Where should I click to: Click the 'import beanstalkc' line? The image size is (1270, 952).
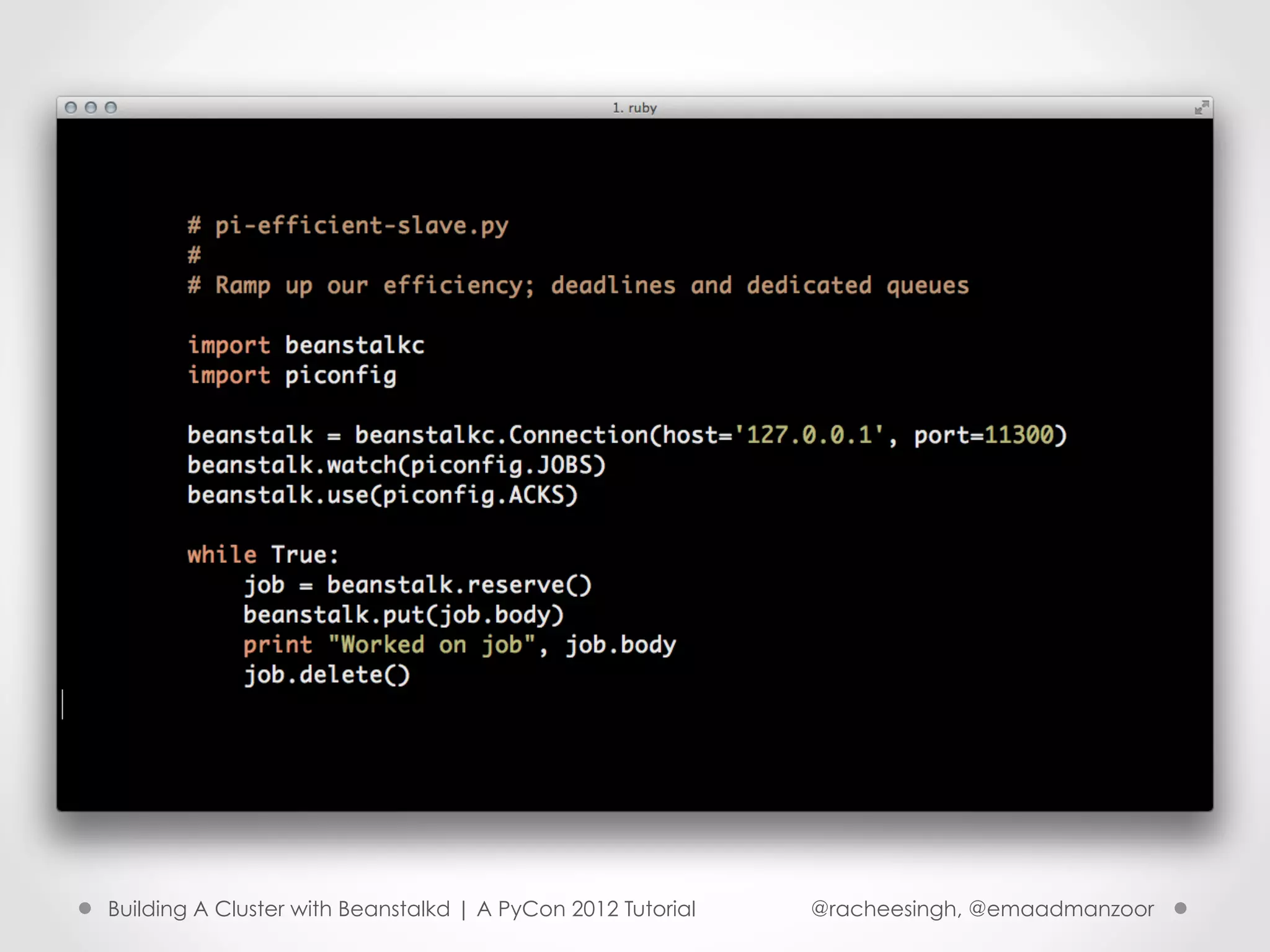click(x=306, y=345)
